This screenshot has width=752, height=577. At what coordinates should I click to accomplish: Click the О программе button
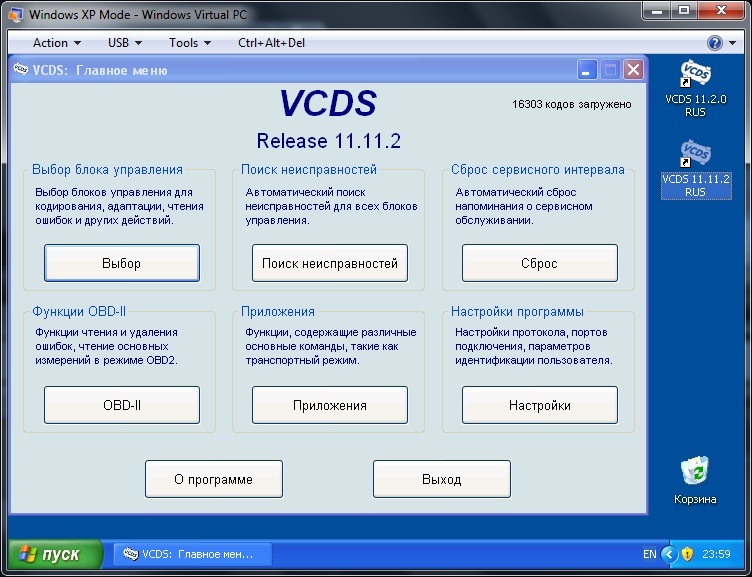coord(214,479)
